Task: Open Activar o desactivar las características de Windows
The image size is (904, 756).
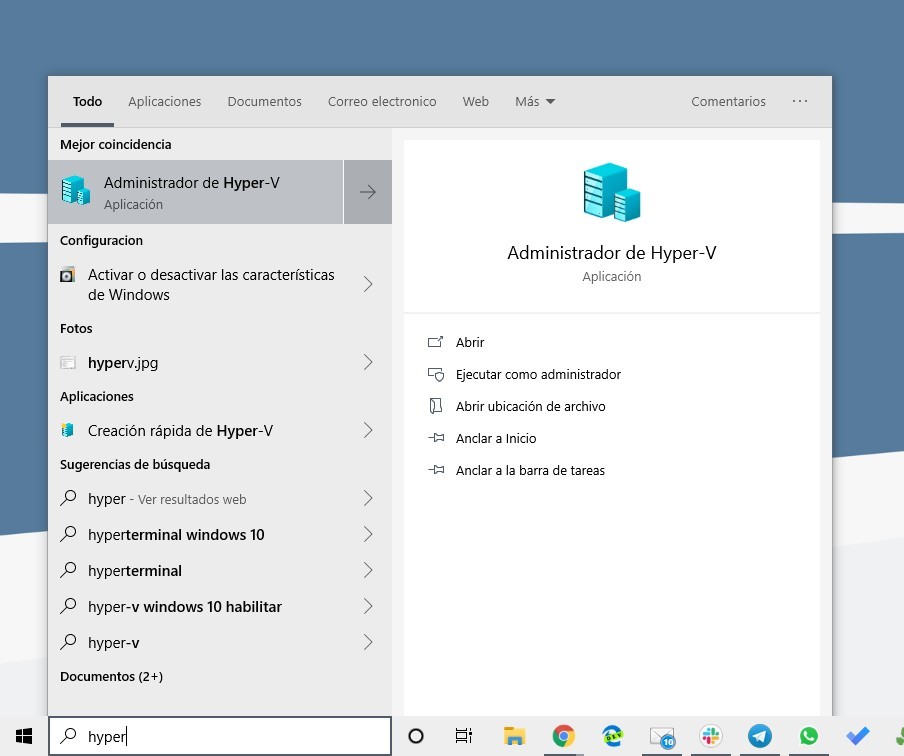Action: coord(220,284)
